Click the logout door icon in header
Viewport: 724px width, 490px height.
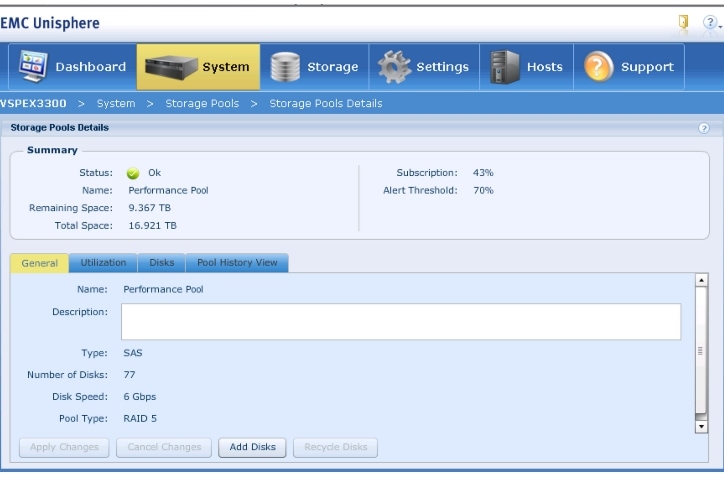[683, 22]
